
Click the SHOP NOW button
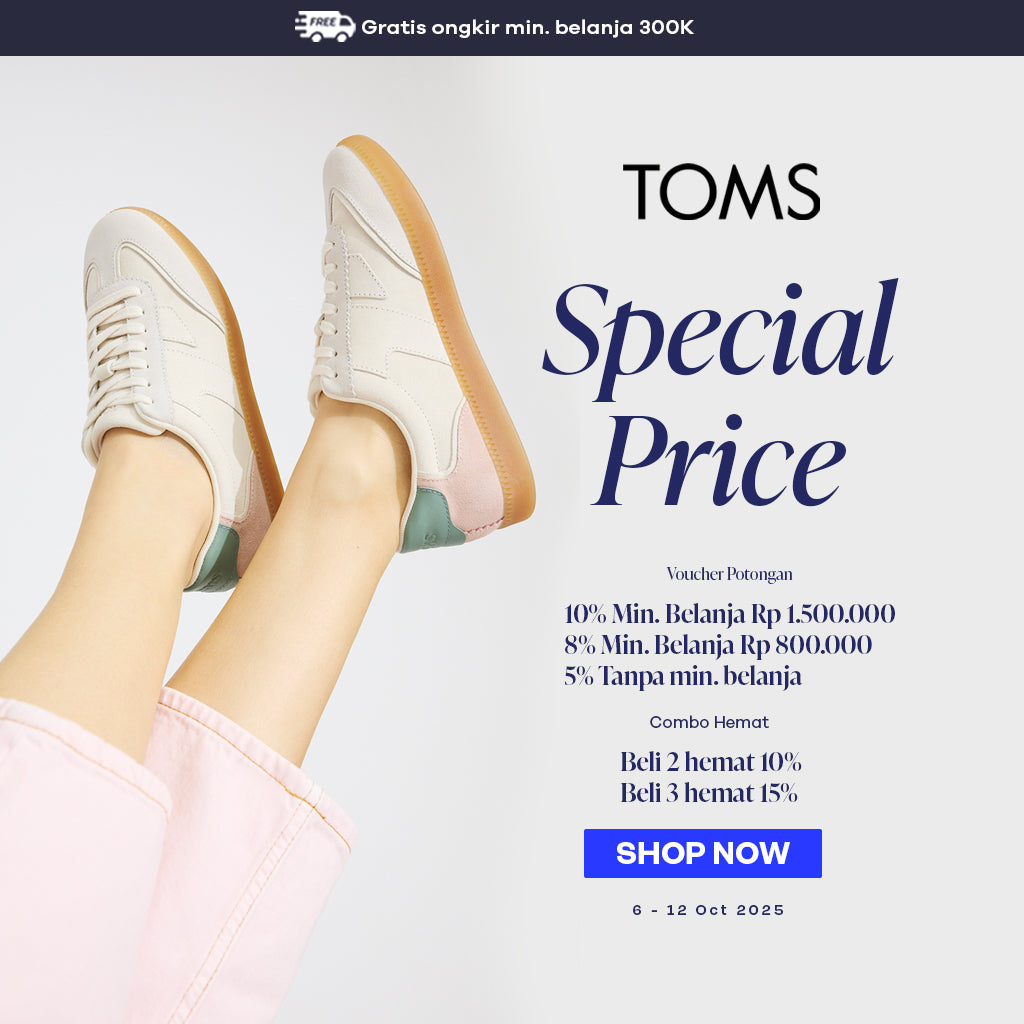pyautogui.click(x=703, y=853)
